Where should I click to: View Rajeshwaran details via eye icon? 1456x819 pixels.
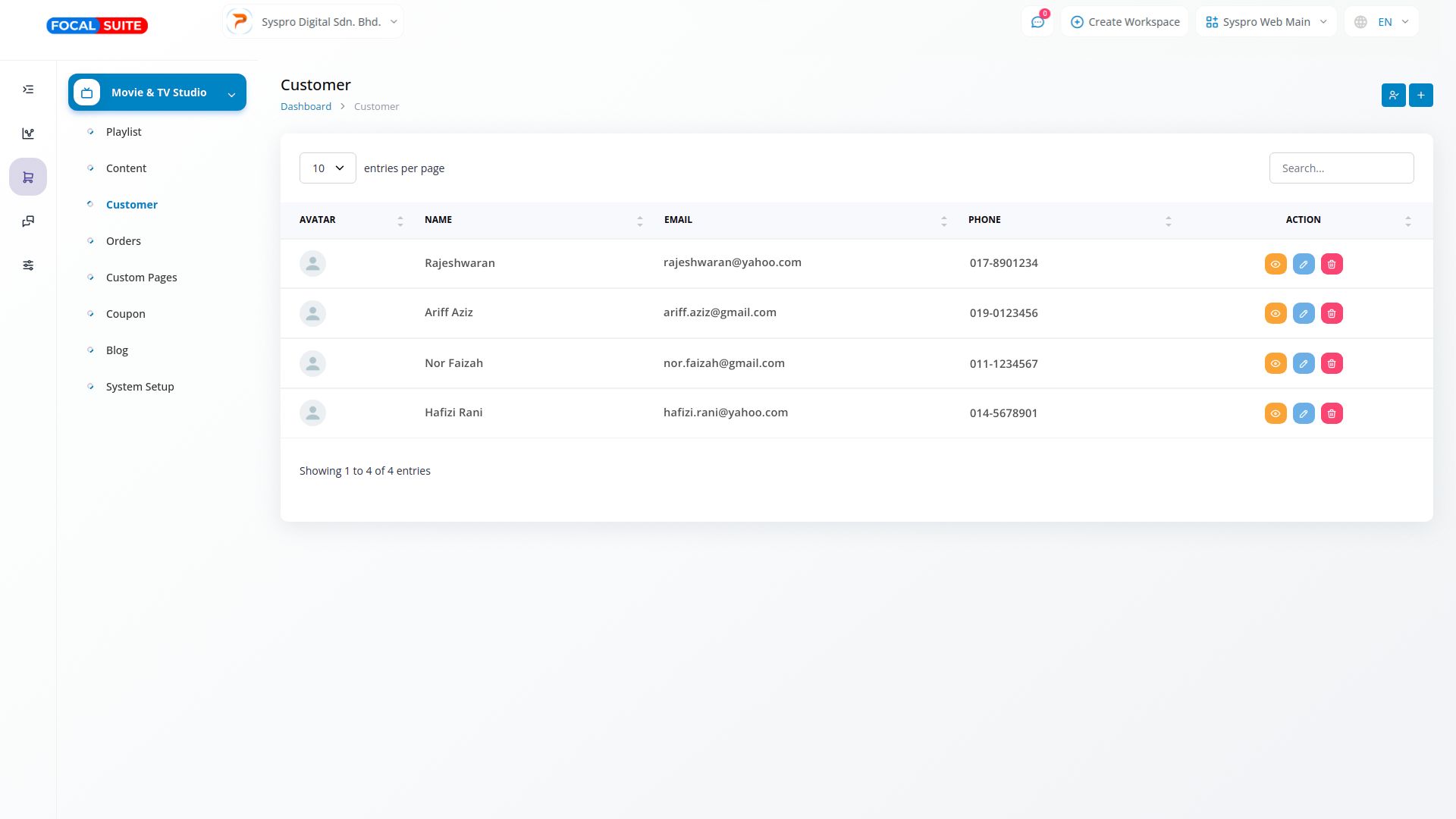(1275, 264)
